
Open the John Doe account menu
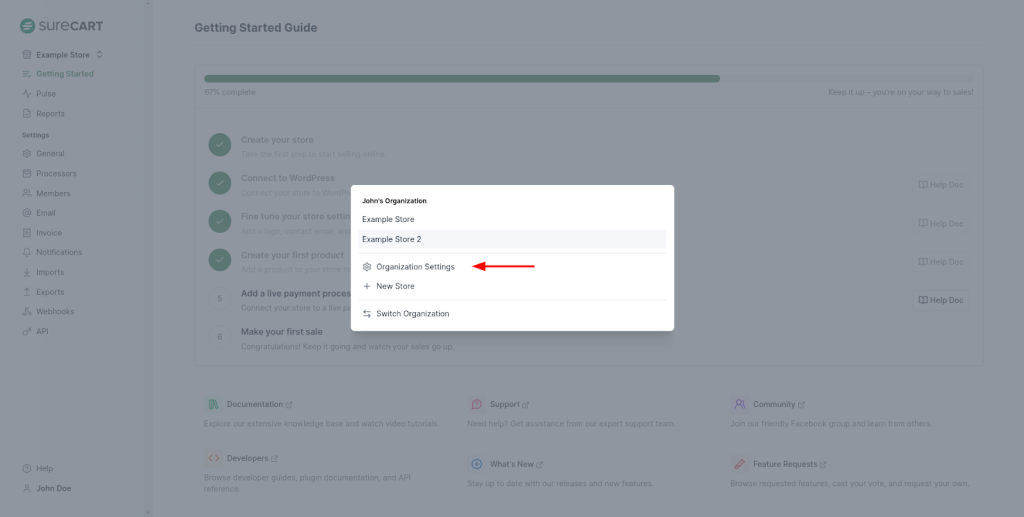tap(54, 488)
